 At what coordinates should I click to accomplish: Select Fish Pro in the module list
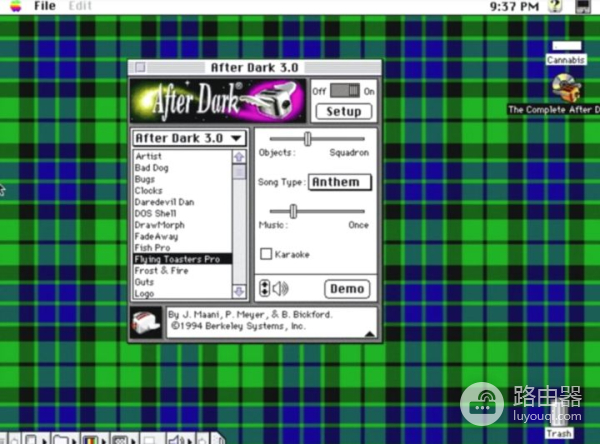tap(183, 248)
